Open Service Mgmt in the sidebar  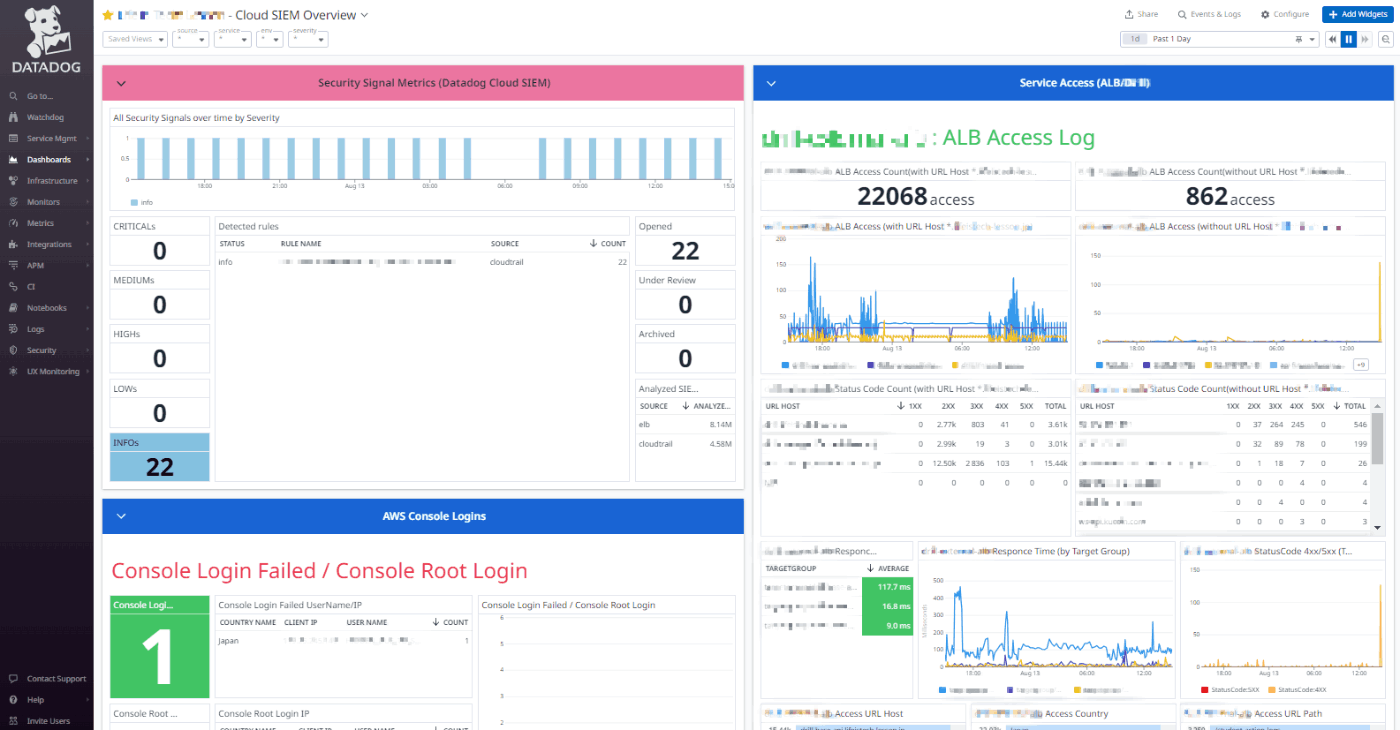pyautogui.click(x=51, y=139)
